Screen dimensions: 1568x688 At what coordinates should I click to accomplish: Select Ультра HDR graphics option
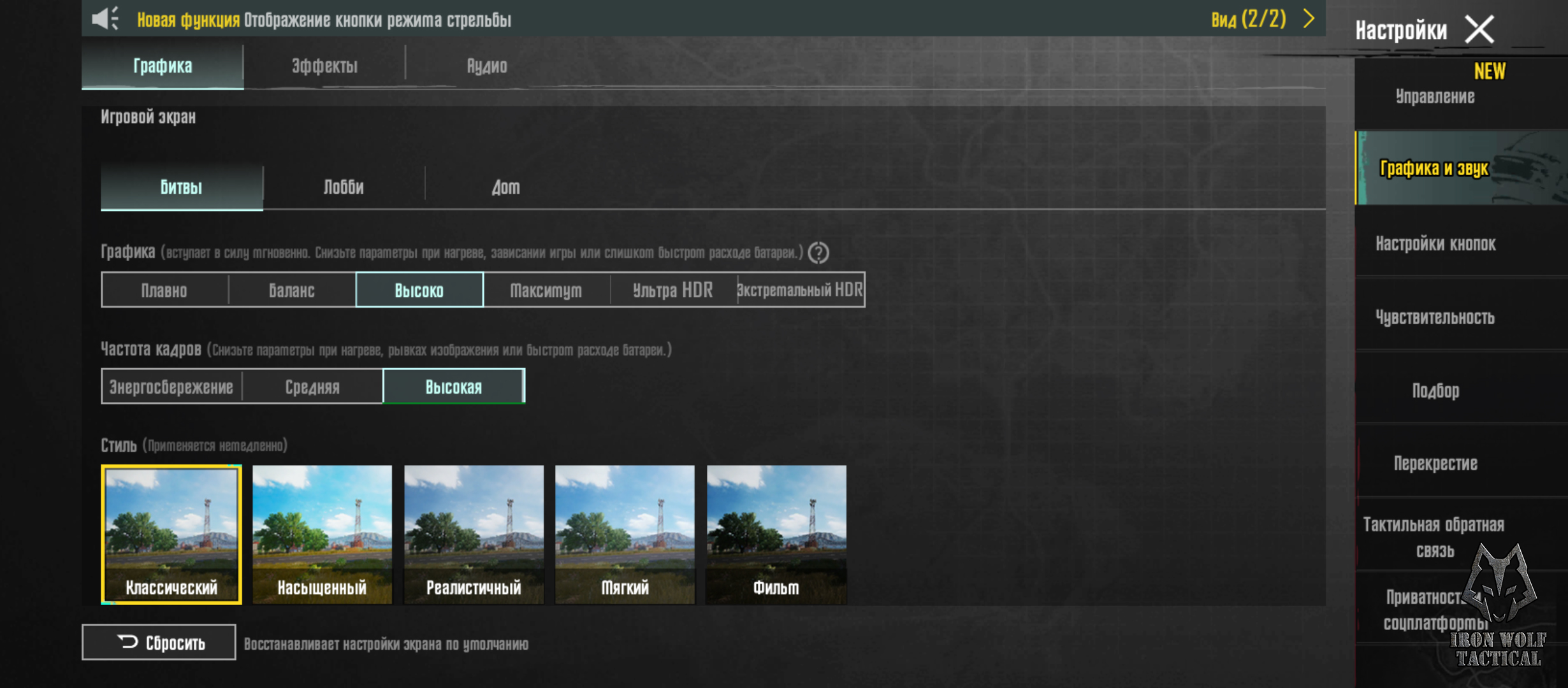672,290
